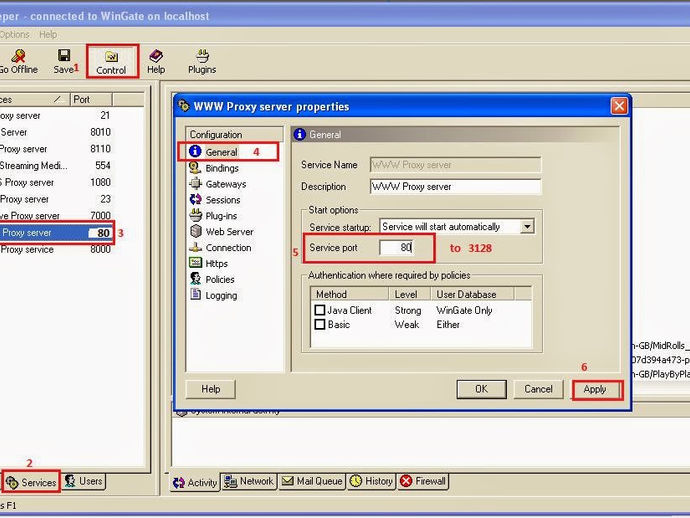Image resolution: width=690 pixels, height=518 pixels.
Task: Click the Level column header
Action: 410,294
